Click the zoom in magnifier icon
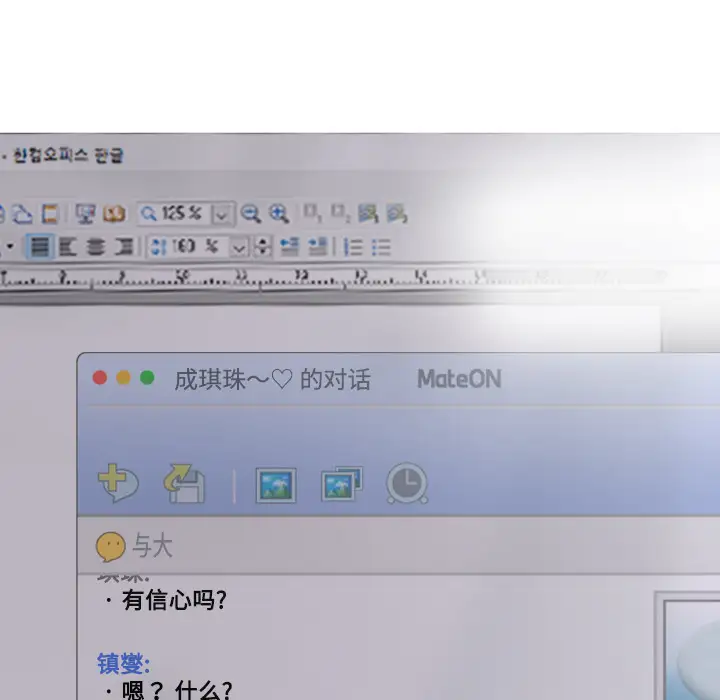720x700 pixels. pyautogui.click(x=279, y=213)
